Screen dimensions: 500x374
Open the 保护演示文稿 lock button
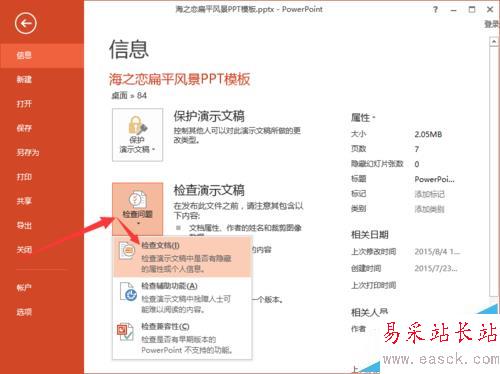point(138,135)
